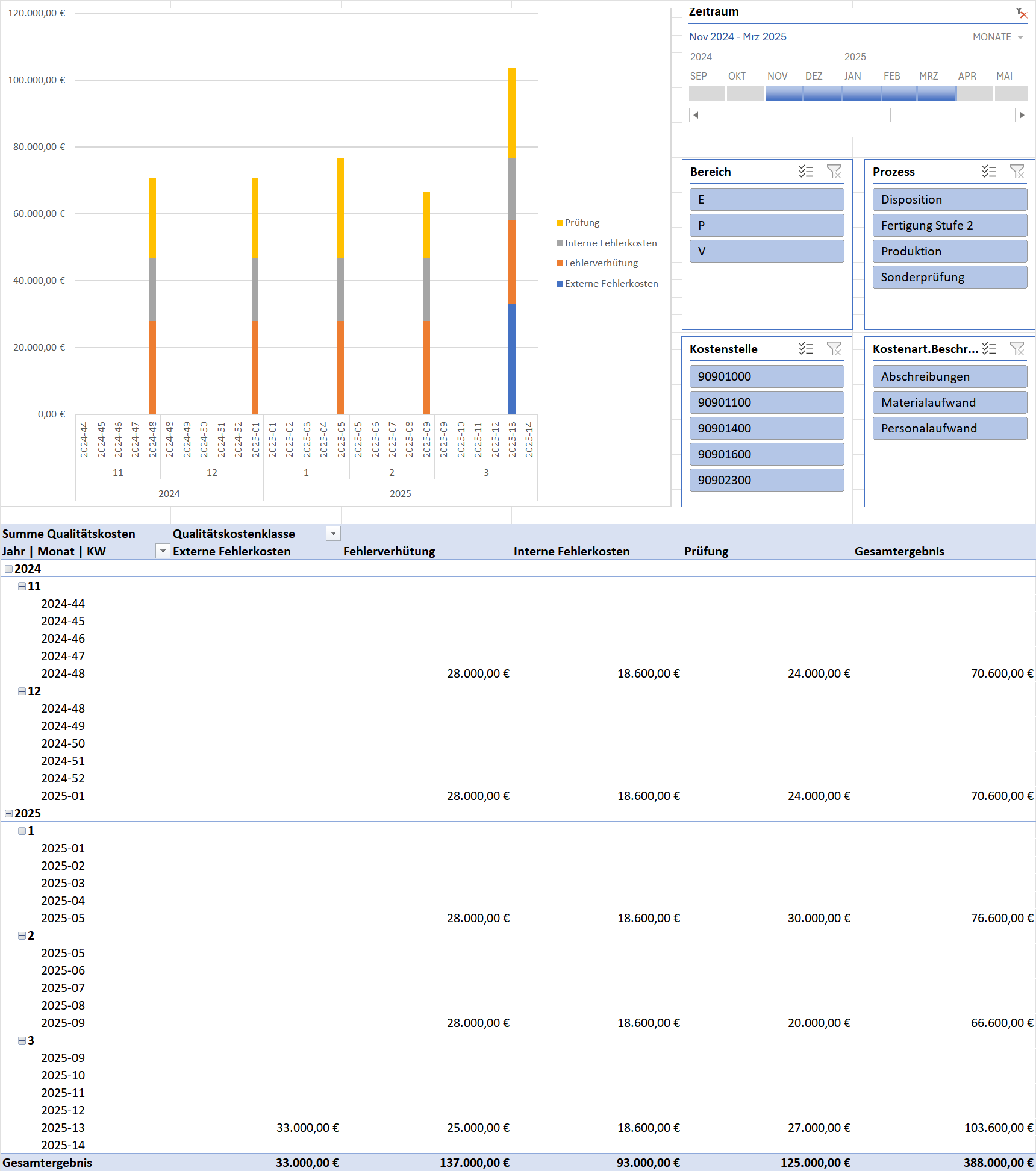Clear filter on Kostenart slicer

click(1017, 349)
